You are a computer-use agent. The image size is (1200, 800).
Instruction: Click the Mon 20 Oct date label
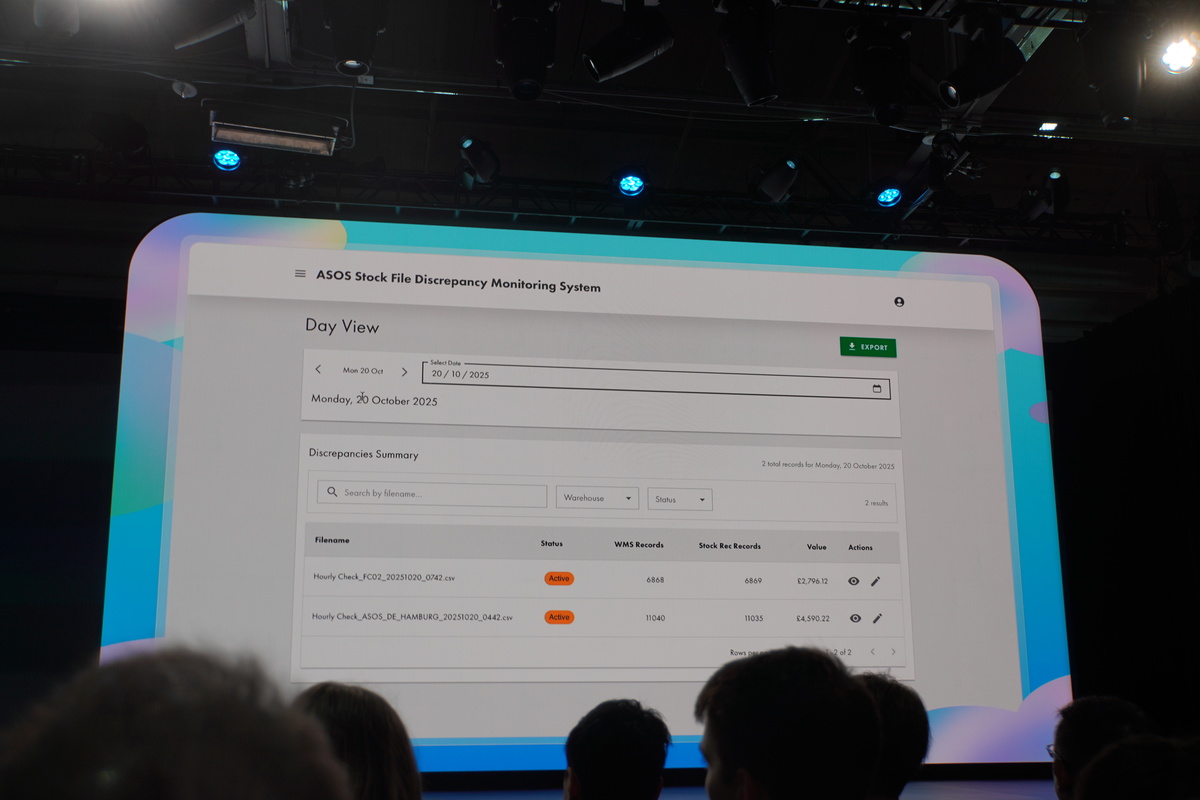click(x=363, y=370)
